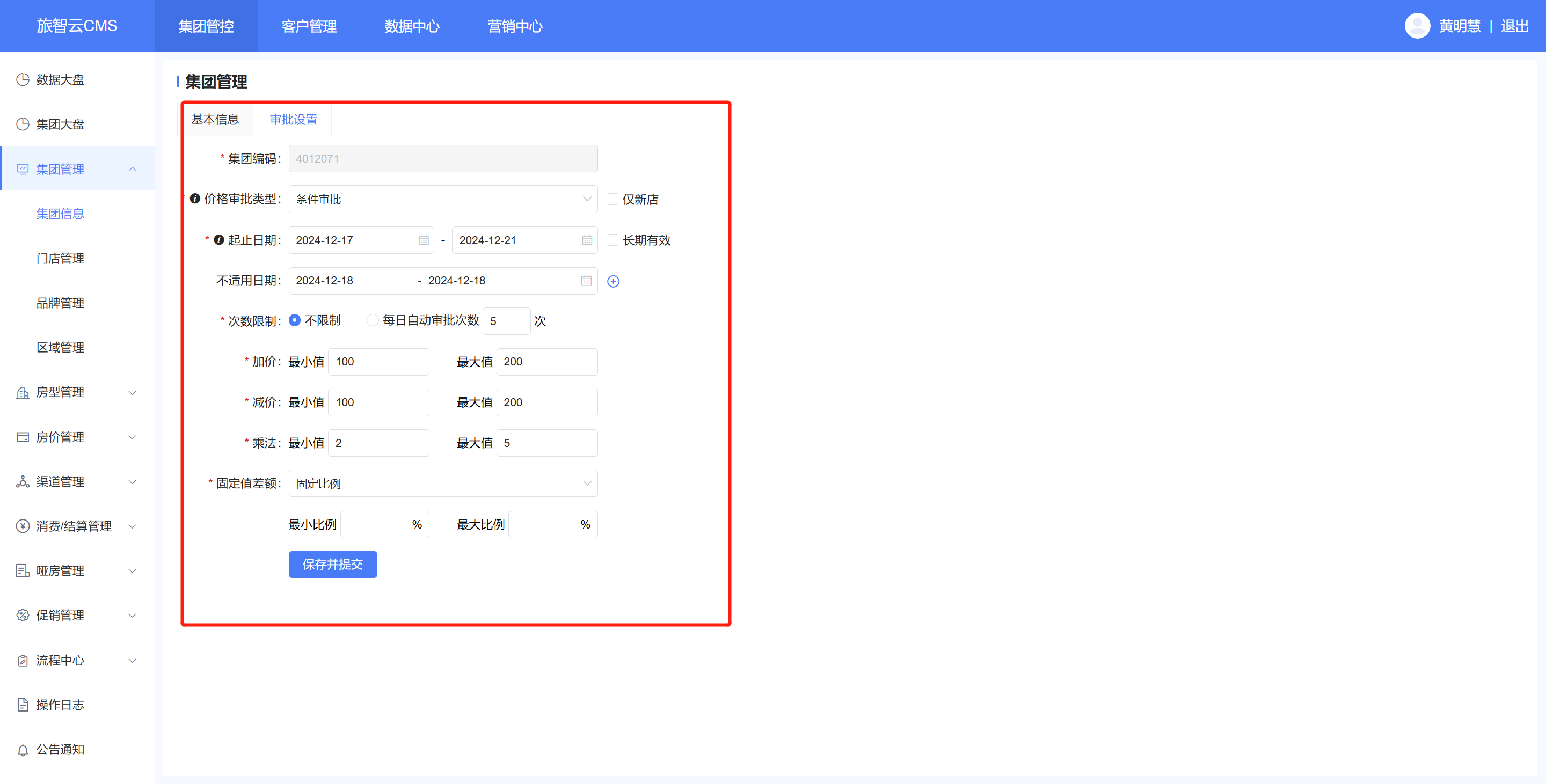
Task: Click the 减价 最大值 input field
Action: coord(547,402)
